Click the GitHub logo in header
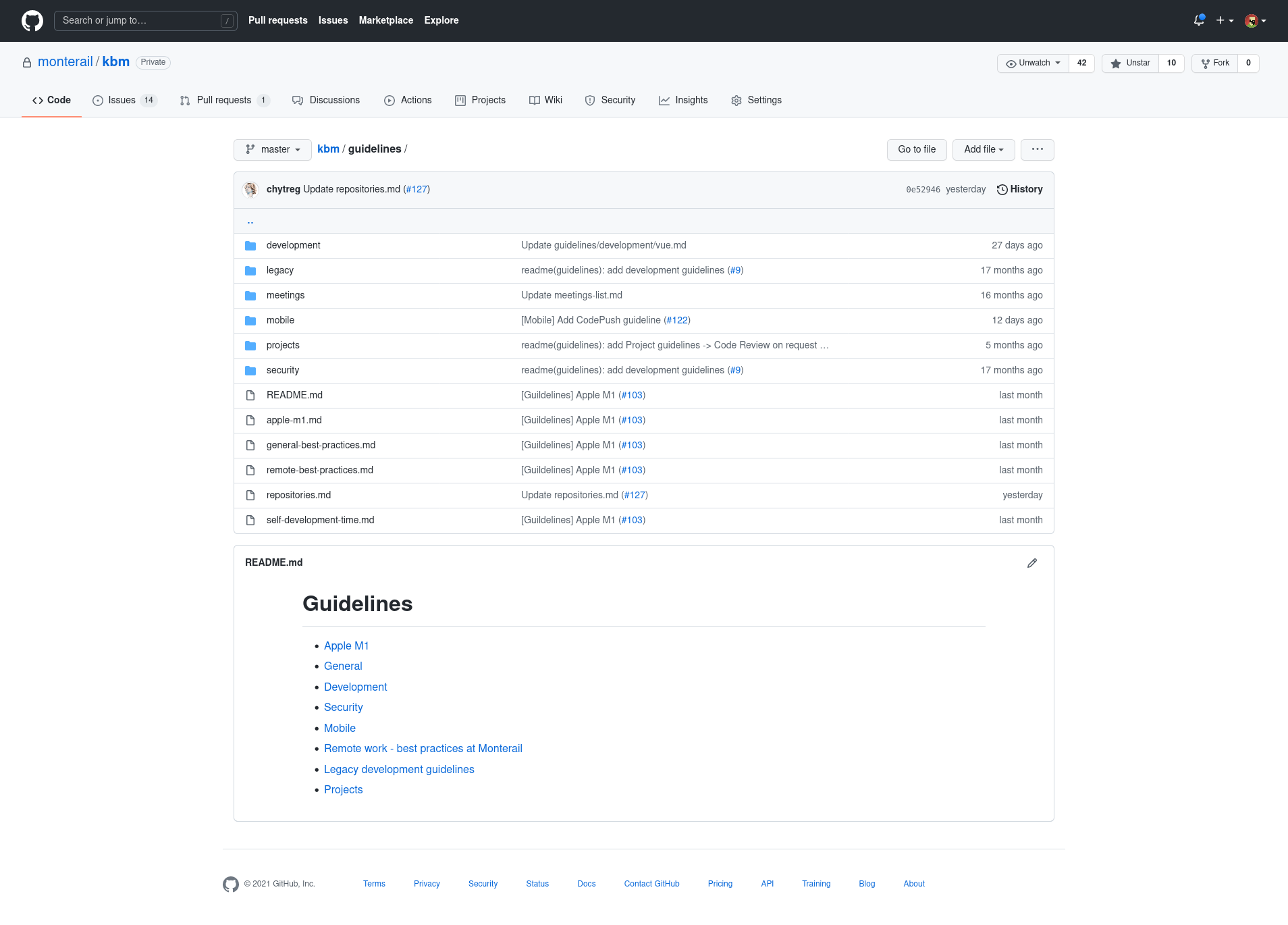The height and width of the screenshot is (925, 1288). [32, 21]
